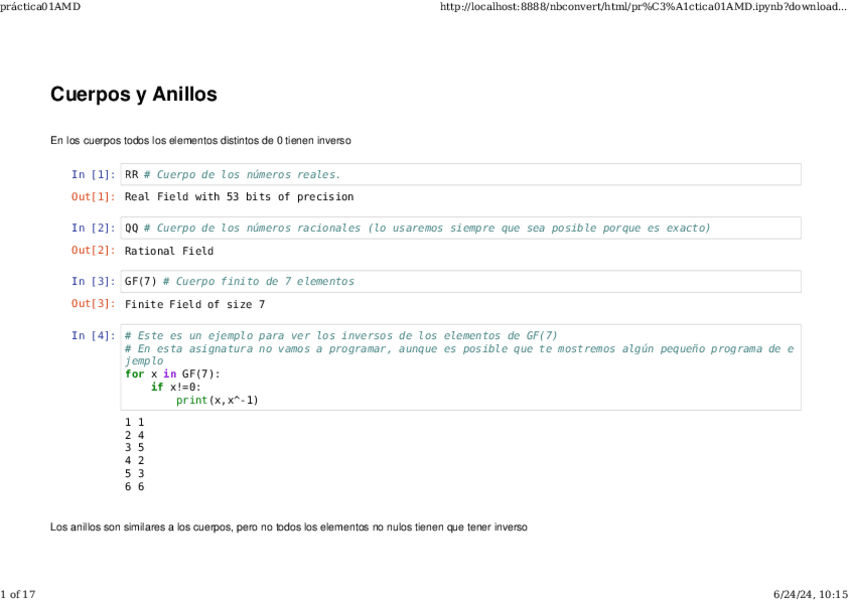The width and height of the screenshot is (848, 600).
Task: Click the Out[3] output prompt
Action: (x=93, y=304)
